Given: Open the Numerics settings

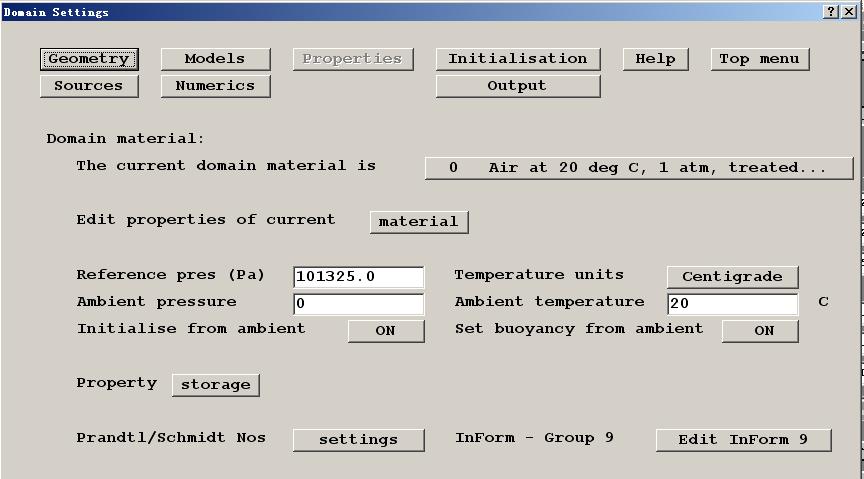Looking at the screenshot, I should point(215,86).
